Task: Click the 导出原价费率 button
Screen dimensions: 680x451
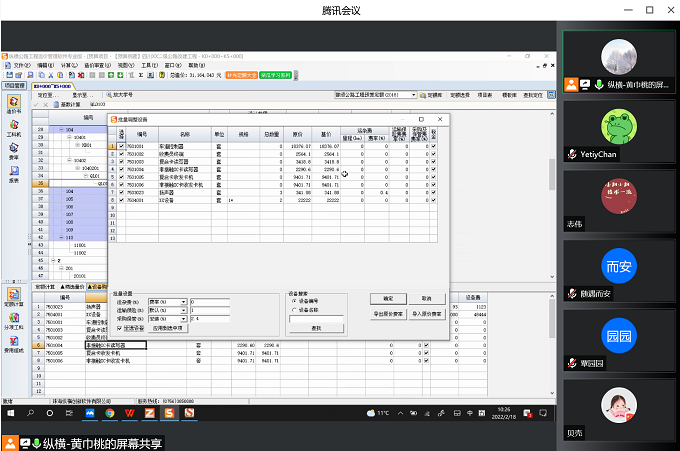Action: coord(388,314)
